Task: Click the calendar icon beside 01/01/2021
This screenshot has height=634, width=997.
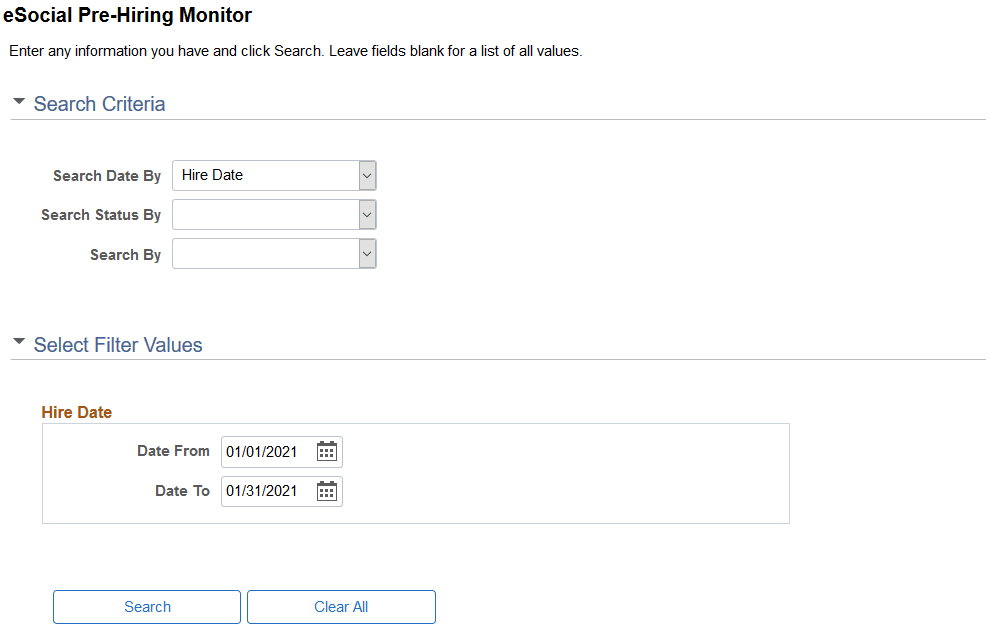Action: tap(326, 451)
